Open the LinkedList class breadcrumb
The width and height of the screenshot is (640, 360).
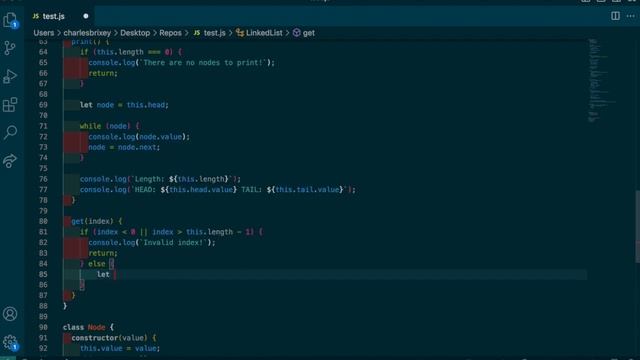(259, 33)
